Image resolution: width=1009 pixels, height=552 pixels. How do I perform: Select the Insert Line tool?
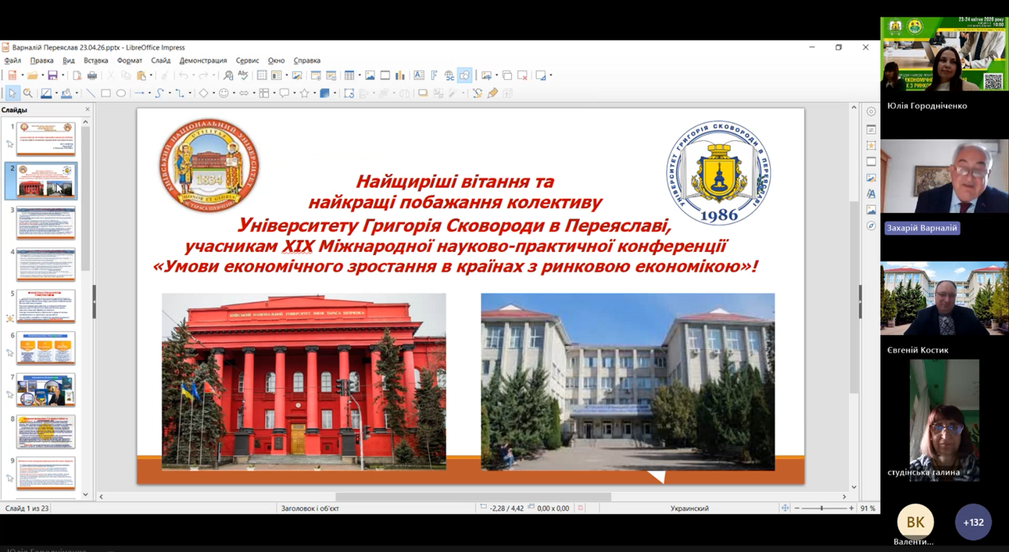pos(91,93)
